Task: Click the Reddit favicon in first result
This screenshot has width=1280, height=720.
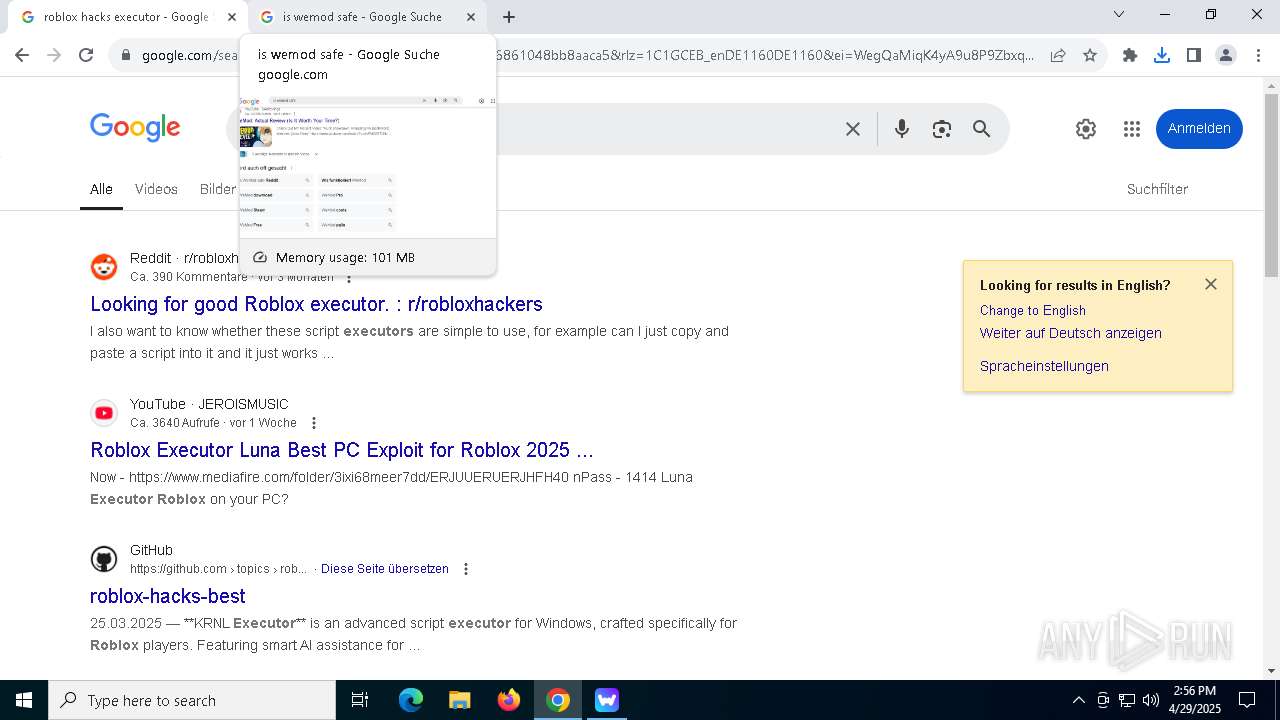Action: 104,267
